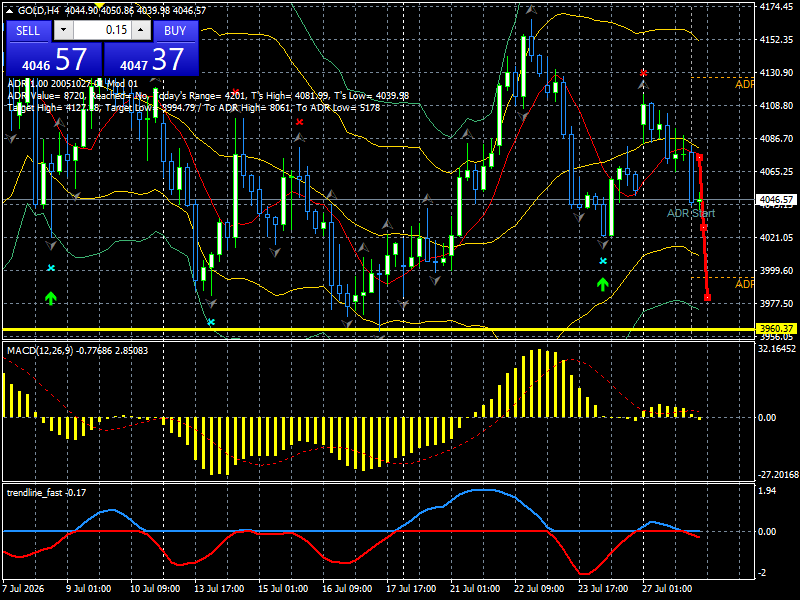Increase lot size with the up arrow

point(141,30)
